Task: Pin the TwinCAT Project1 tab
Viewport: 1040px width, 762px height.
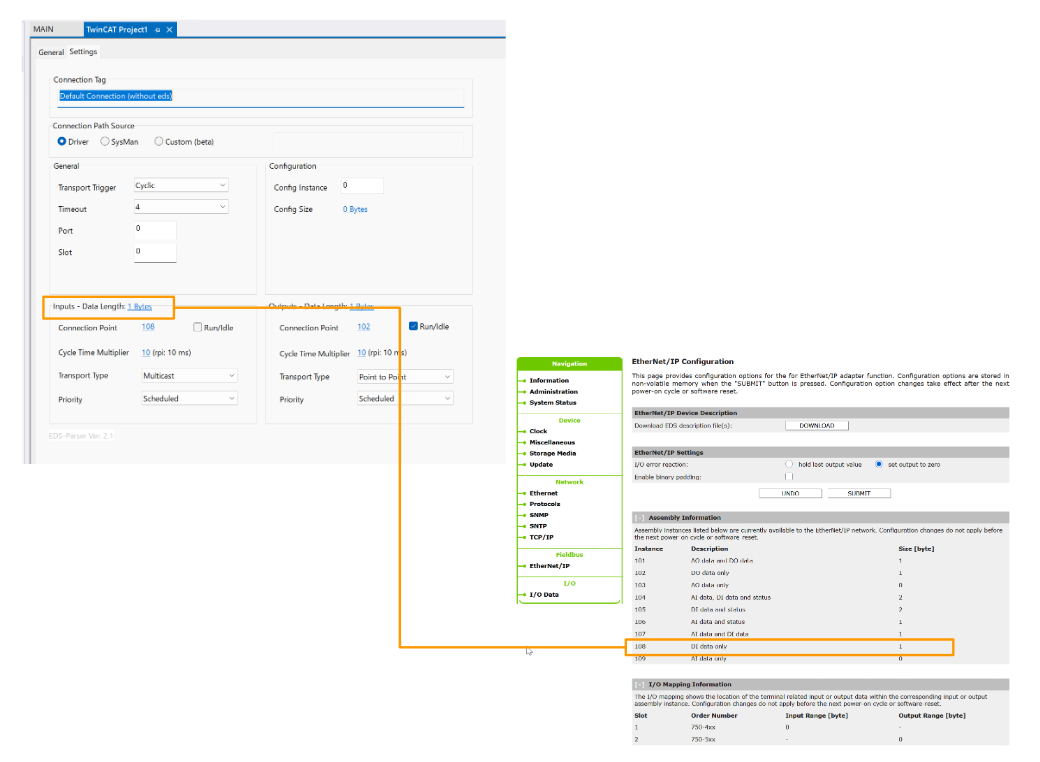Action: click(x=158, y=30)
